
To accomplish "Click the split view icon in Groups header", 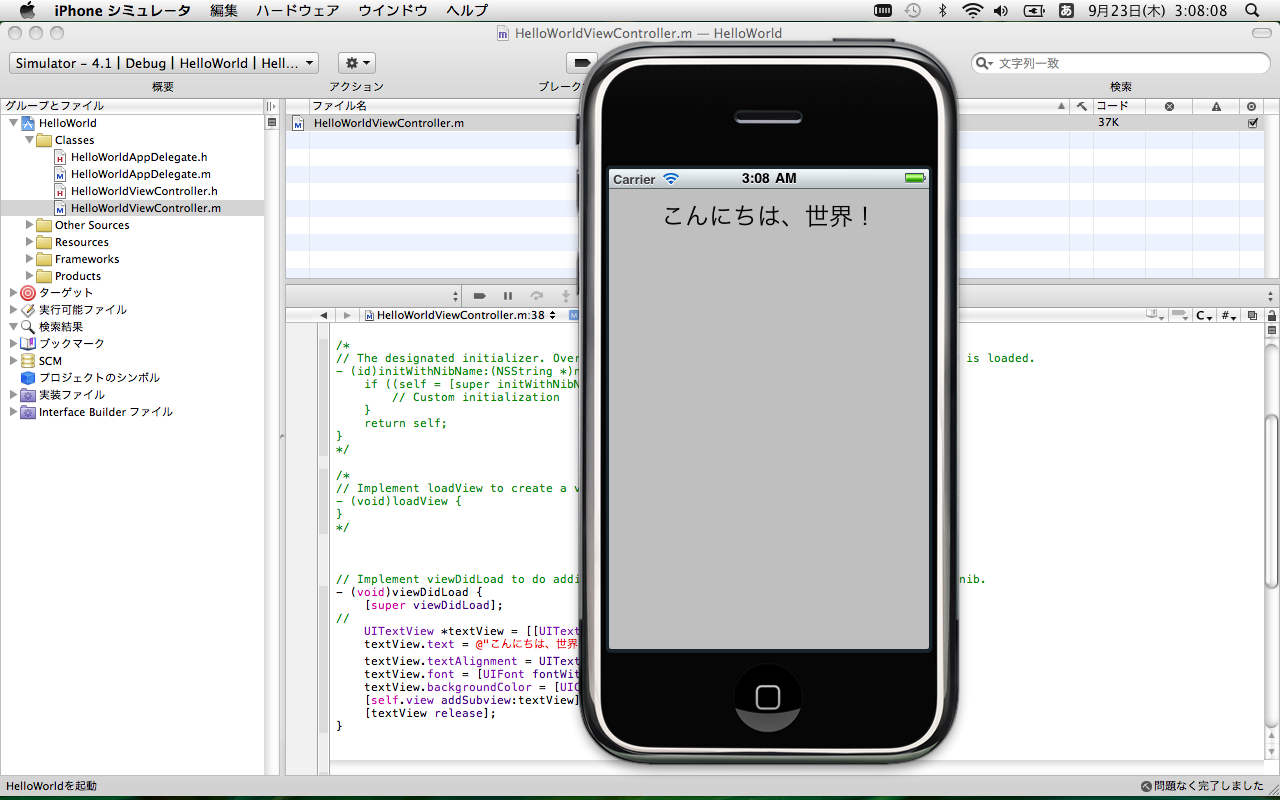I will [x=270, y=106].
